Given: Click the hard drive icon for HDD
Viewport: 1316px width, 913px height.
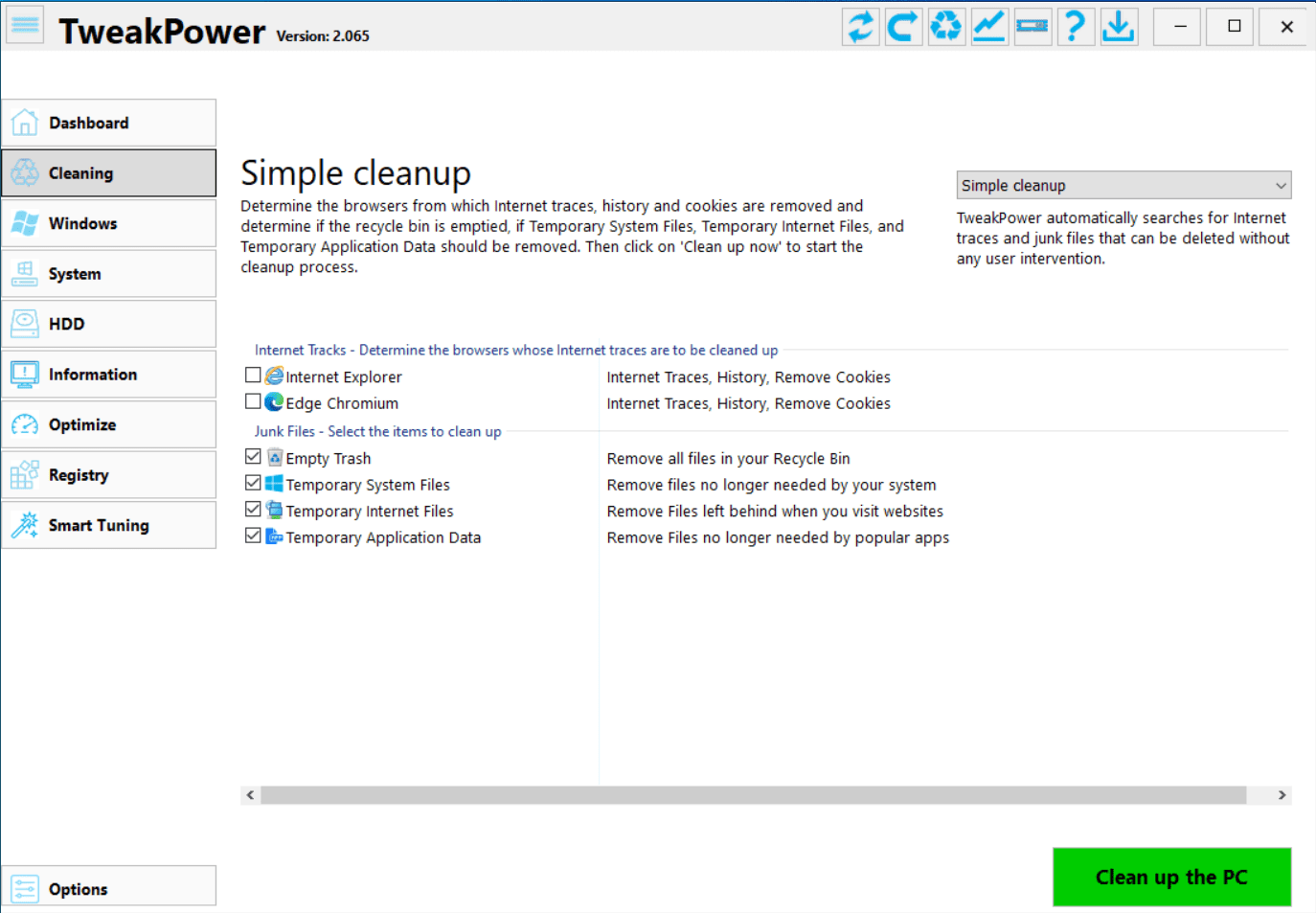Looking at the screenshot, I should tap(25, 324).
